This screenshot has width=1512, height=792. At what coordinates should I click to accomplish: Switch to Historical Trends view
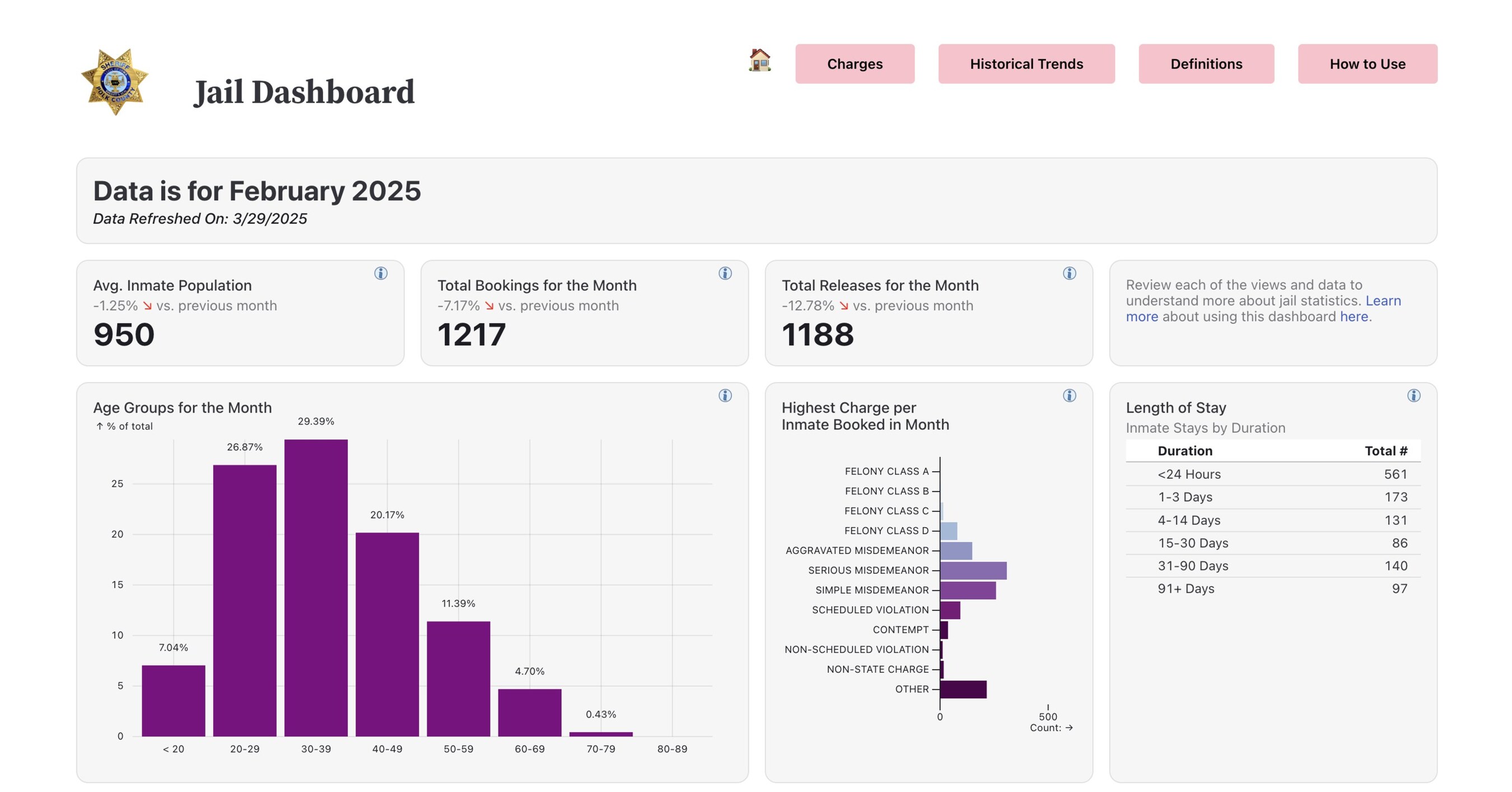pos(1026,64)
